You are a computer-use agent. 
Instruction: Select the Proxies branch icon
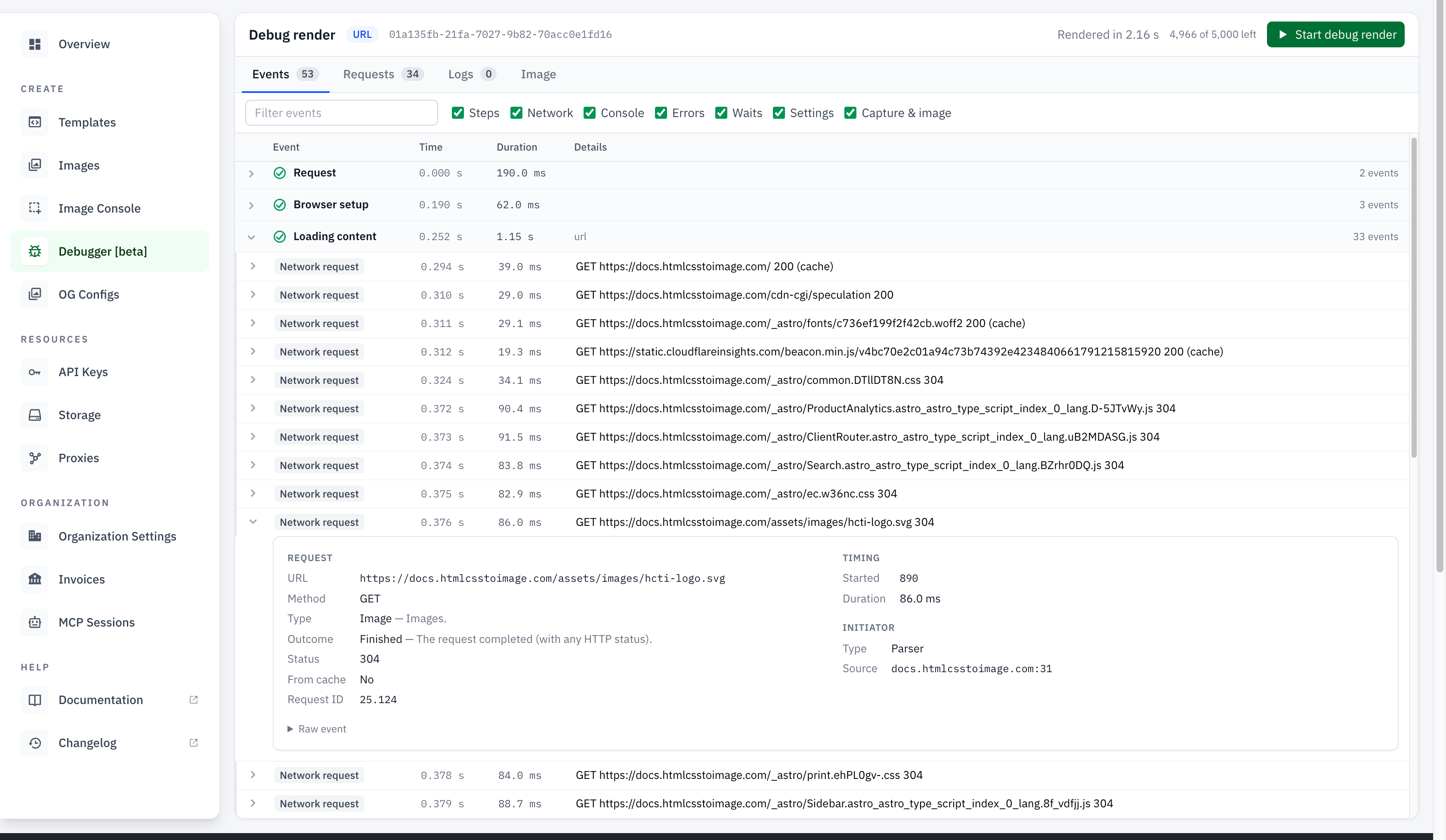point(35,458)
